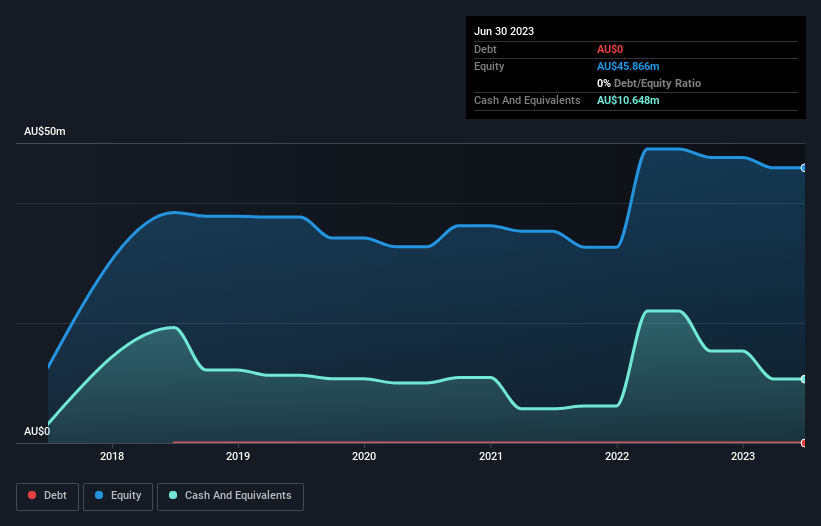Image resolution: width=821 pixels, height=526 pixels.
Task: Click the blue Equity legend dot
Action: [99, 495]
